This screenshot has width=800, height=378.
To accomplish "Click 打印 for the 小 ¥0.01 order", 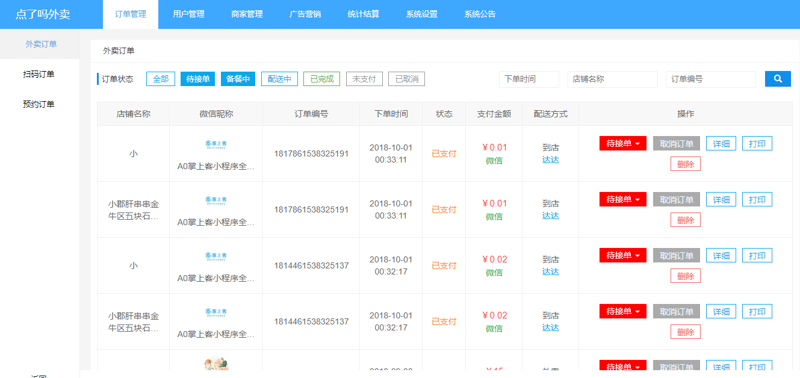I will pos(757,143).
